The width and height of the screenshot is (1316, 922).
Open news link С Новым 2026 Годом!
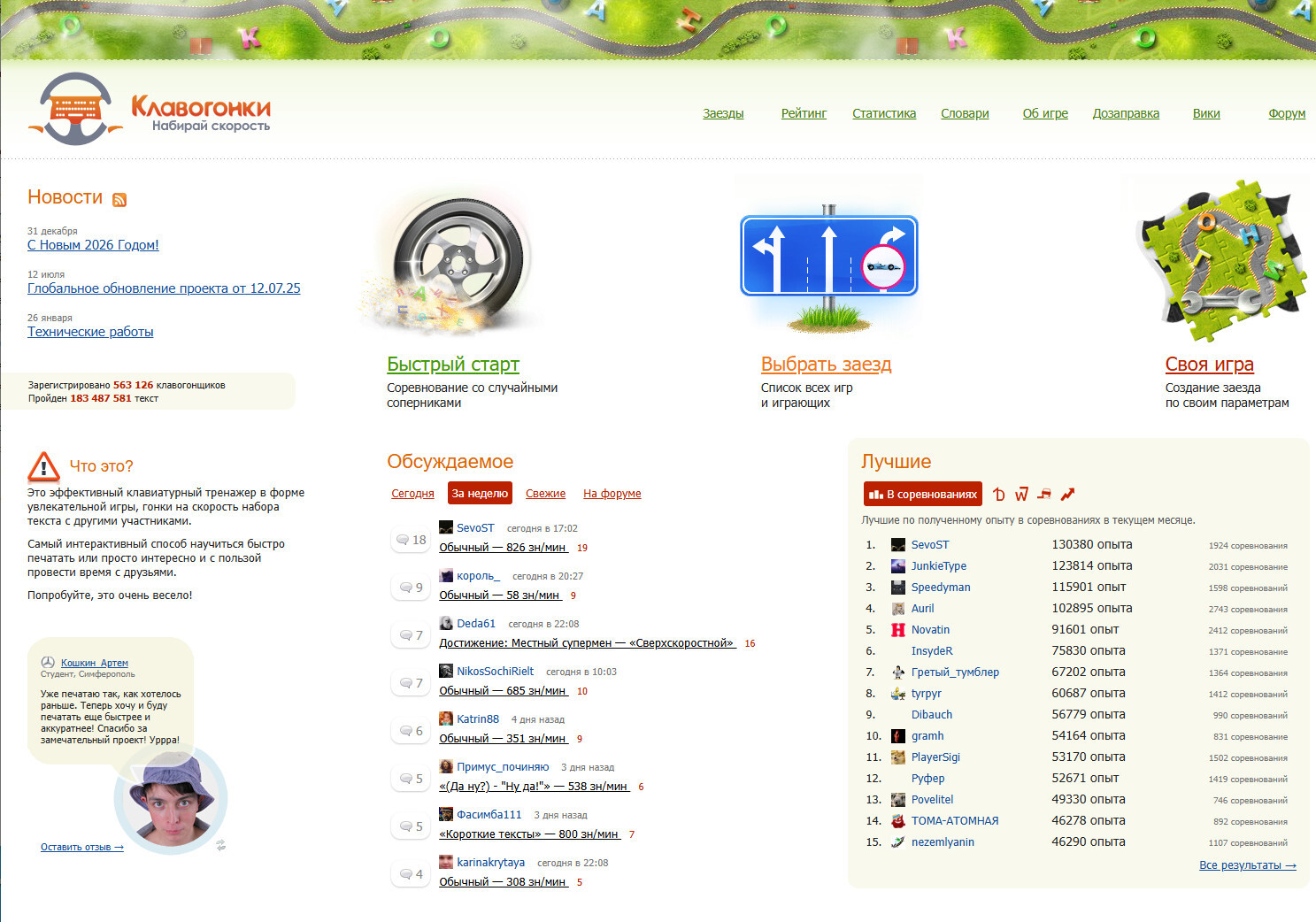coord(93,245)
